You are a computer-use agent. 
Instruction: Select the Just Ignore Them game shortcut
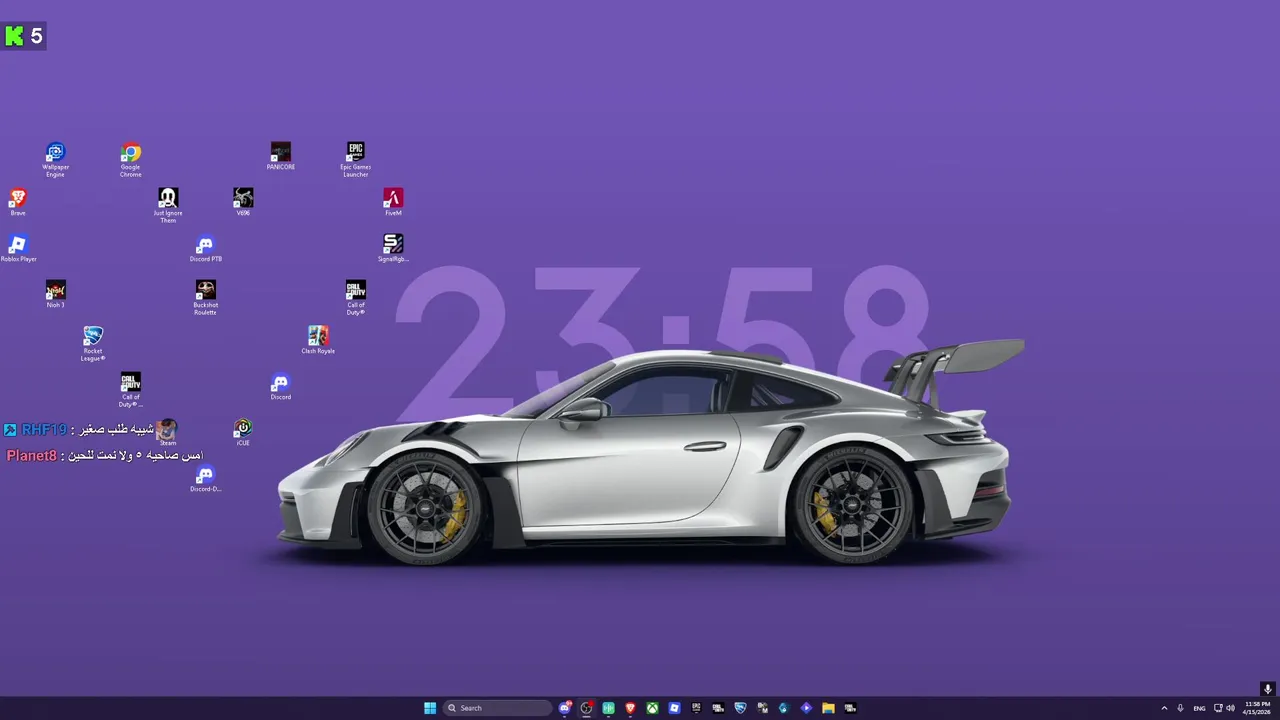(x=167, y=205)
